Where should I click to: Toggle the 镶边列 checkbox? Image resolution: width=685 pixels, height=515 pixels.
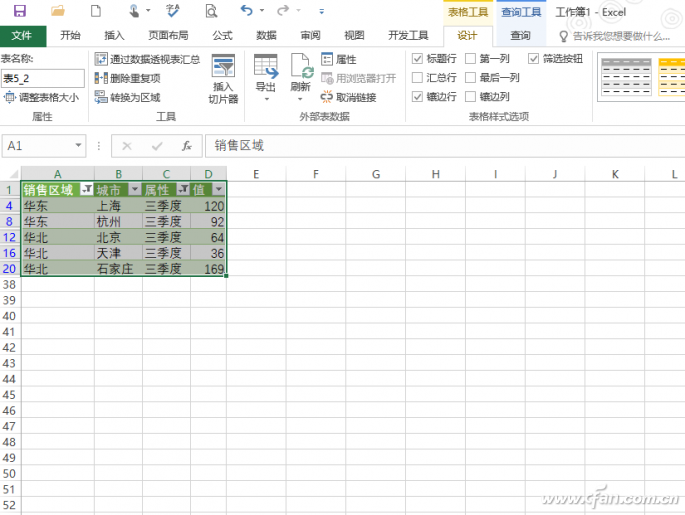tap(471, 97)
